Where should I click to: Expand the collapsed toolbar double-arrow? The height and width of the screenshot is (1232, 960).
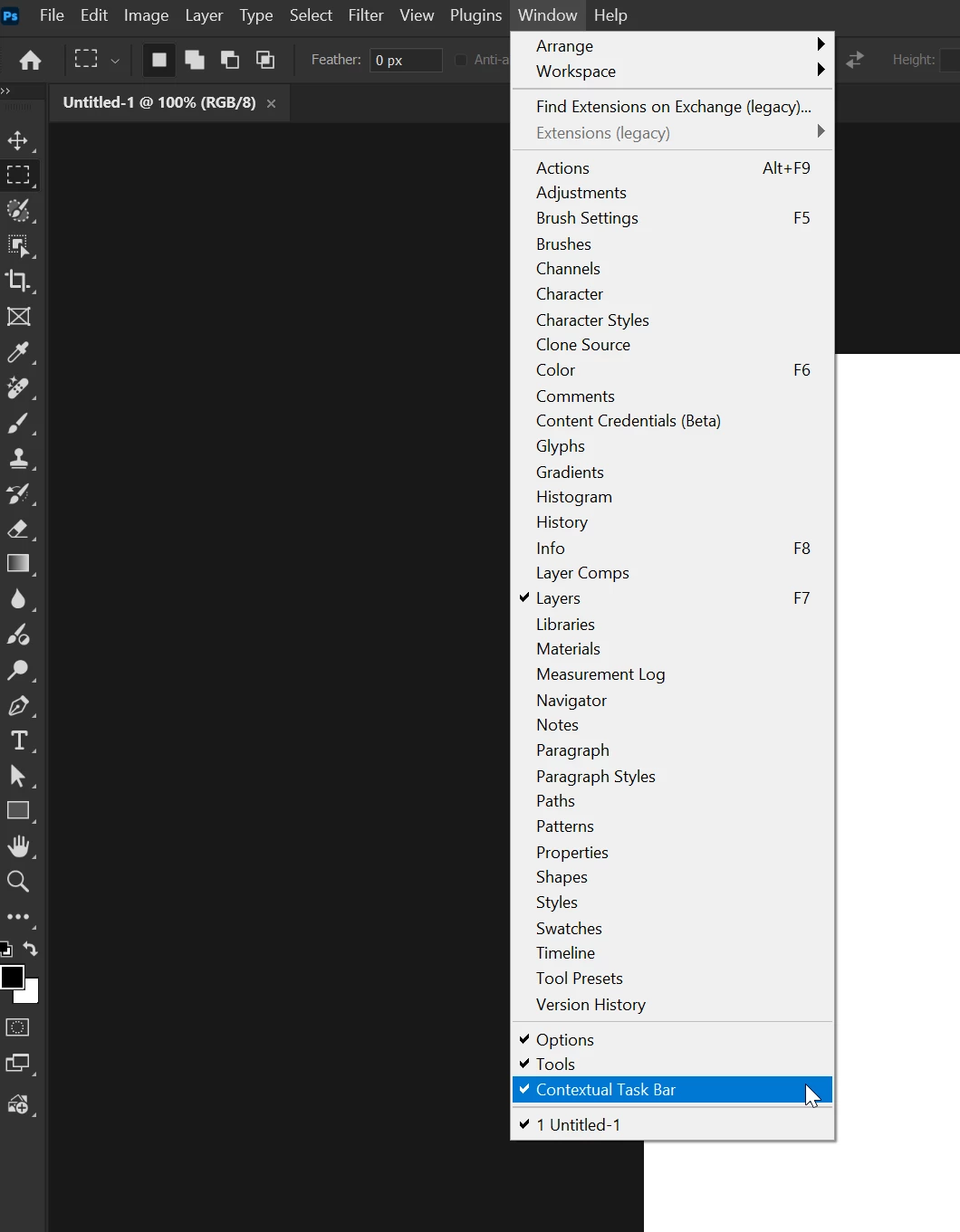click(x=5, y=91)
